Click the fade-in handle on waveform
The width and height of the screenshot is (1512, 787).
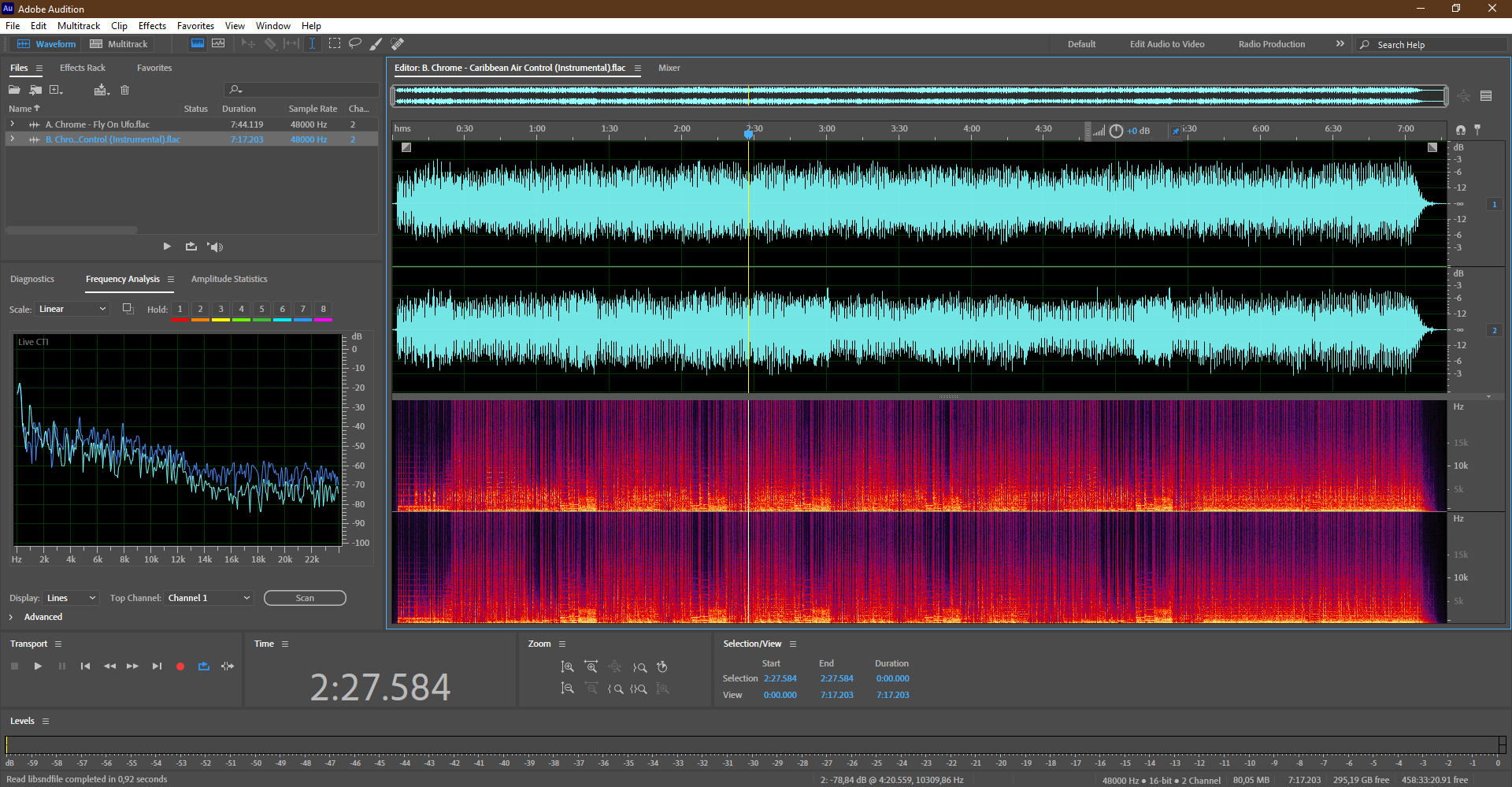coord(406,147)
